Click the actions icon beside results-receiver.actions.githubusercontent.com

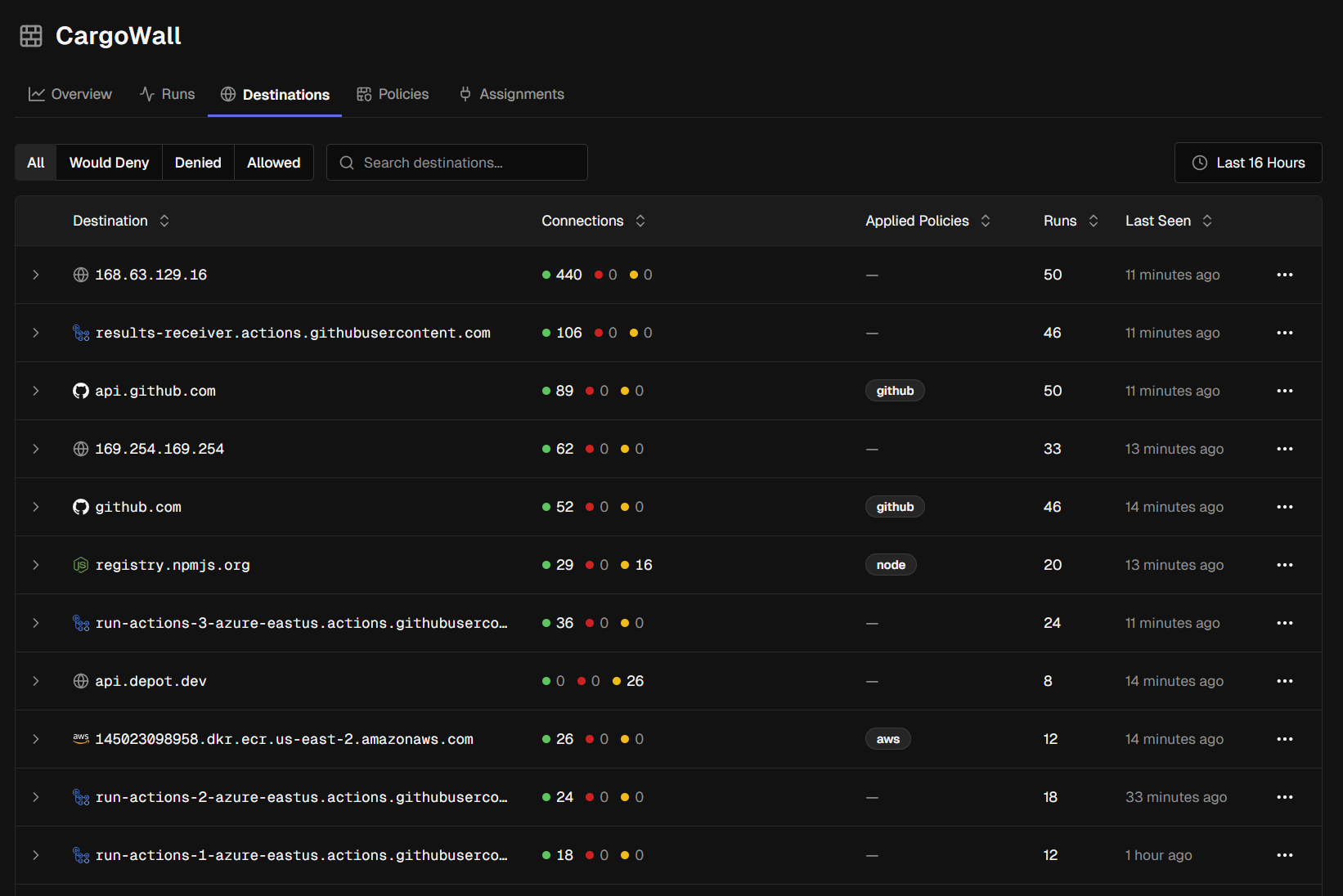[81, 333]
